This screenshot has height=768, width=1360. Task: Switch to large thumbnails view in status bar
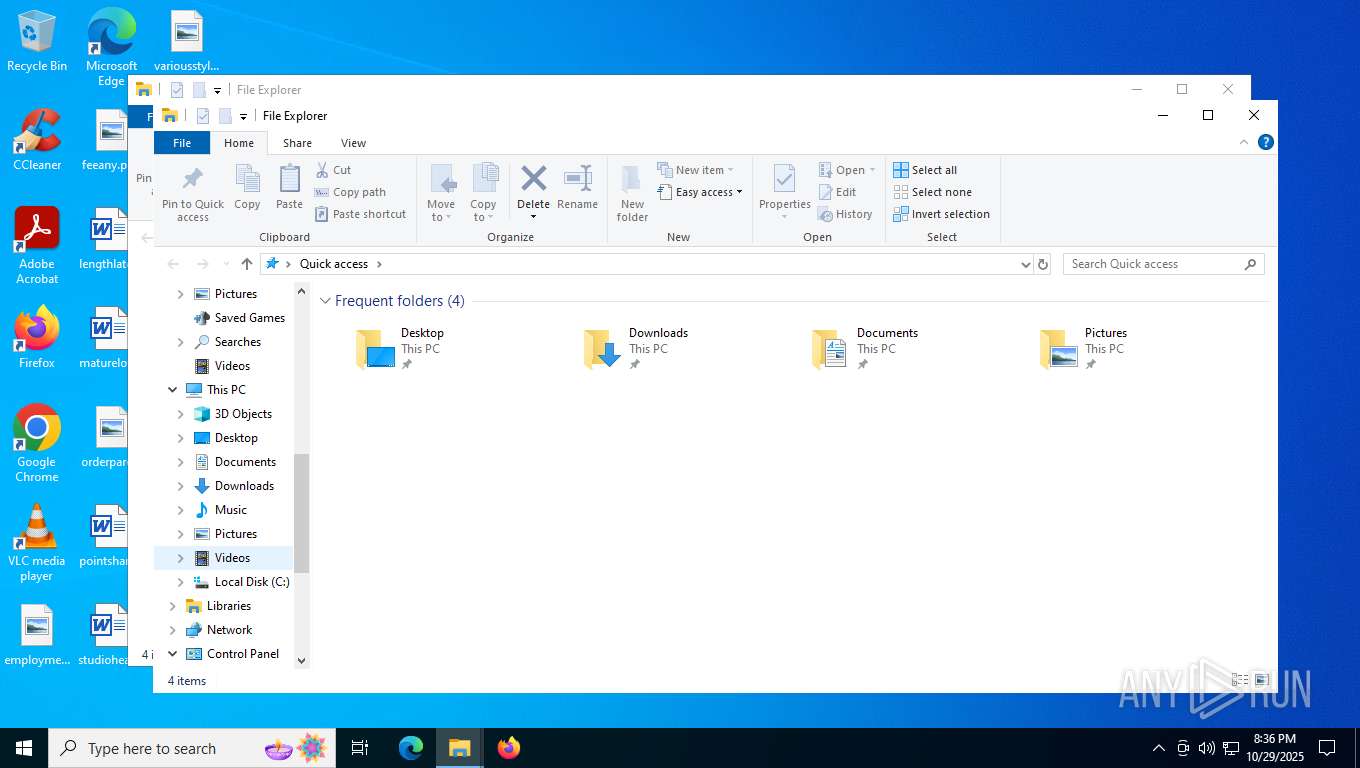tap(1262, 680)
